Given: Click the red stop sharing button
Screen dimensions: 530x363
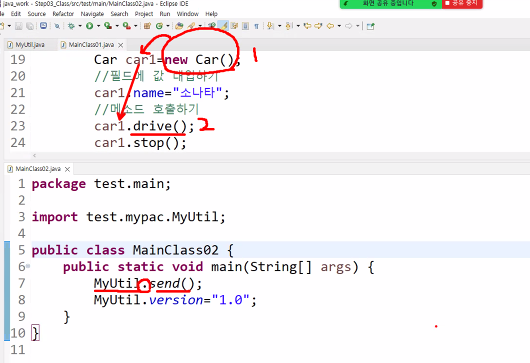Looking at the screenshot, I should [462, 3].
